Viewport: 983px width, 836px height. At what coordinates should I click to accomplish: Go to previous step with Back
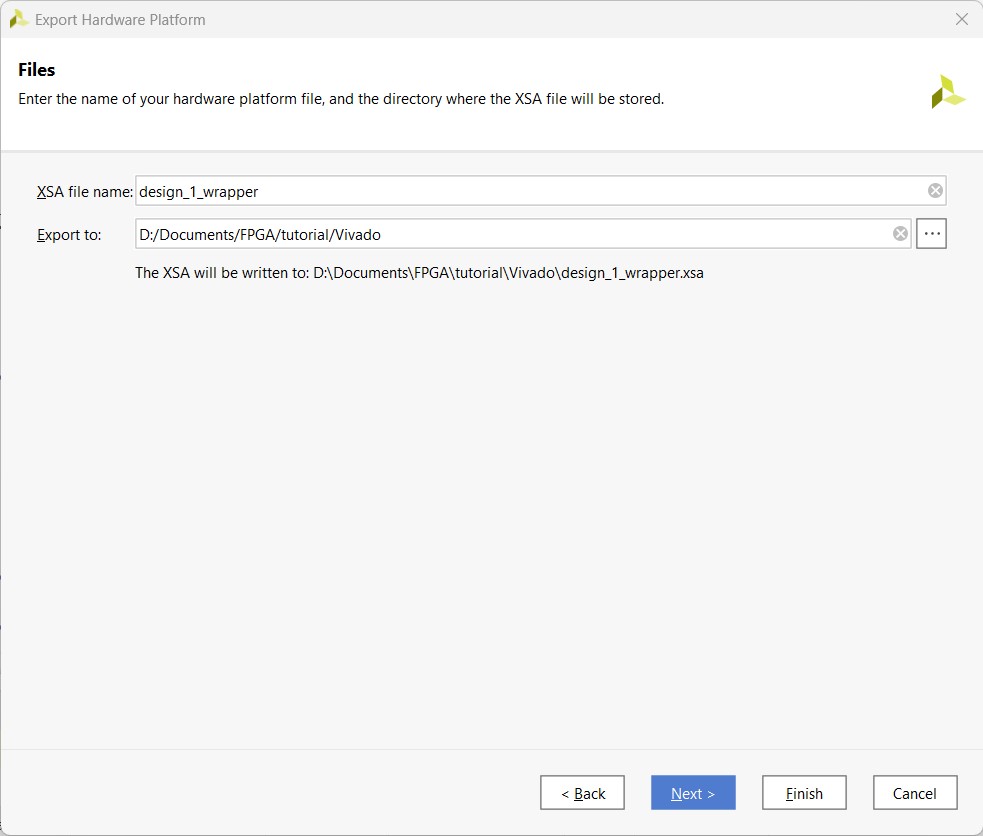[582, 793]
